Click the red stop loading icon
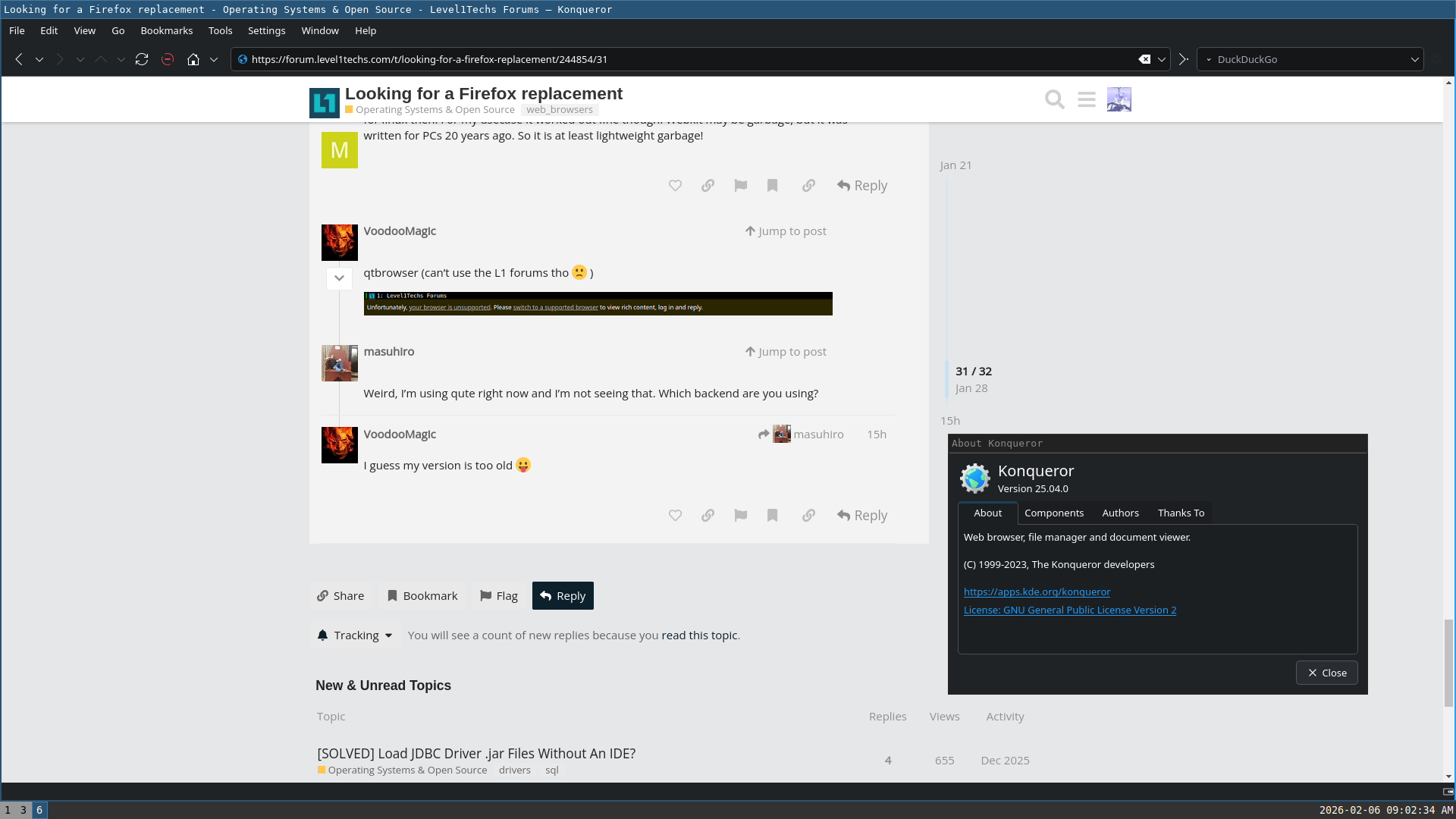The height and width of the screenshot is (819, 1456). click(x=168, y=59)
